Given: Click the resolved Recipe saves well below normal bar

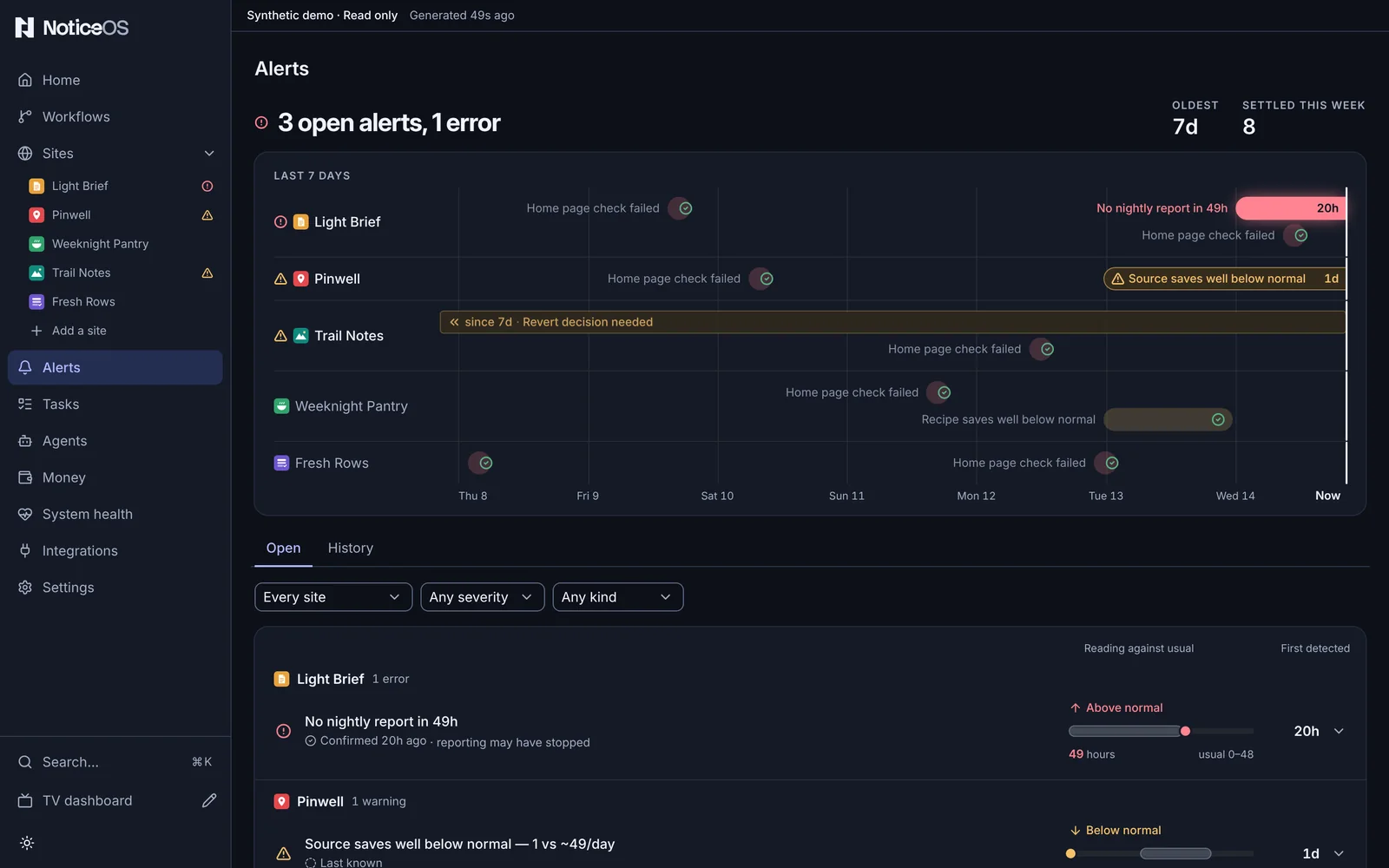Looking at the screenshot, I should pos(1168,419).
